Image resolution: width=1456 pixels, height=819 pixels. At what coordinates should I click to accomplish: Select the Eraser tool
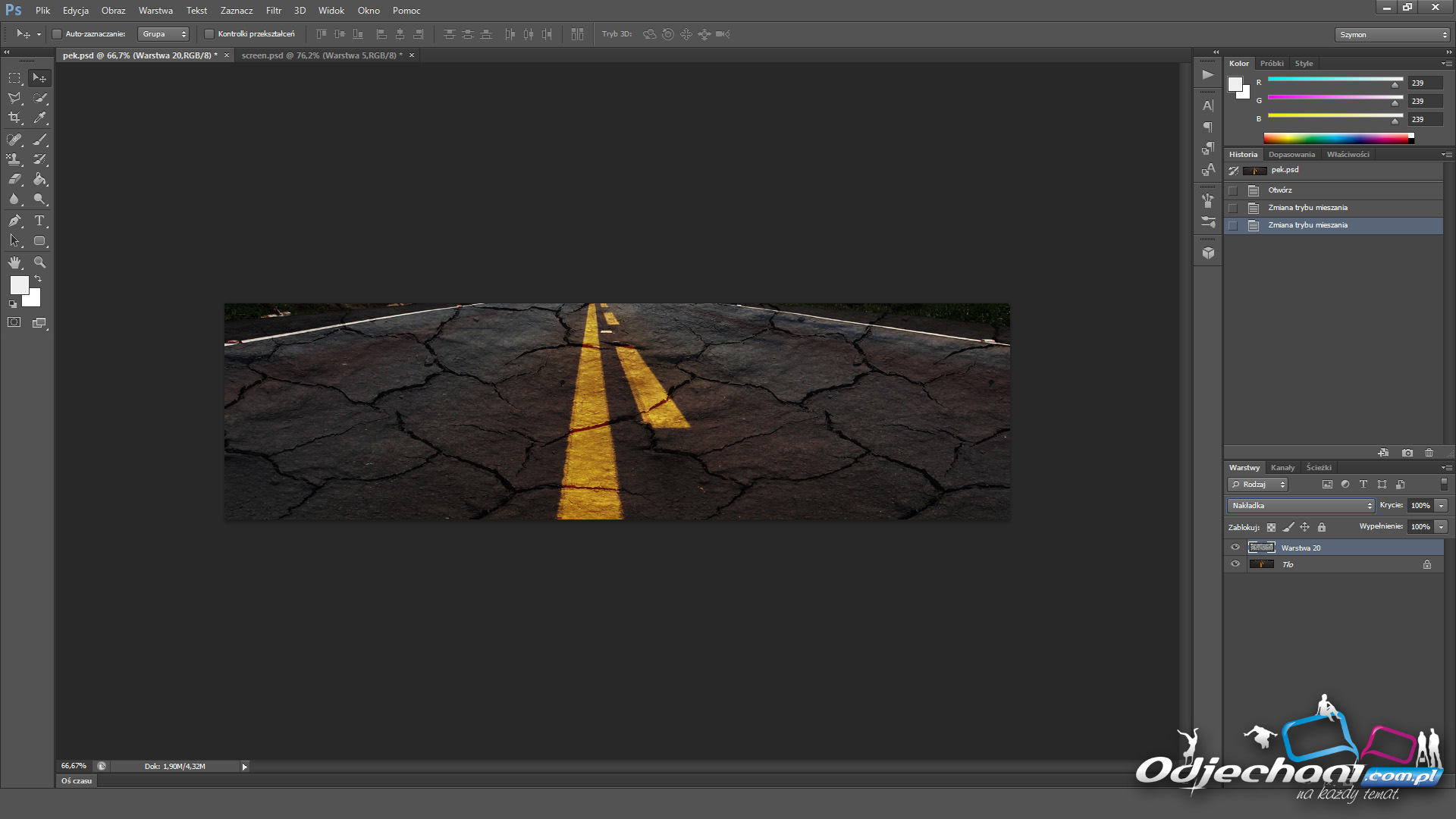pos(14,179)
